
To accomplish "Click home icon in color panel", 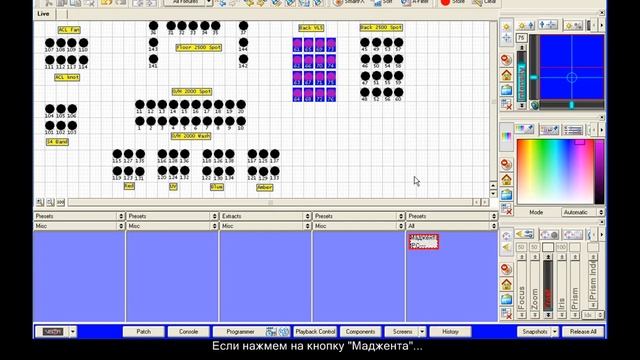I will [507, 179].
